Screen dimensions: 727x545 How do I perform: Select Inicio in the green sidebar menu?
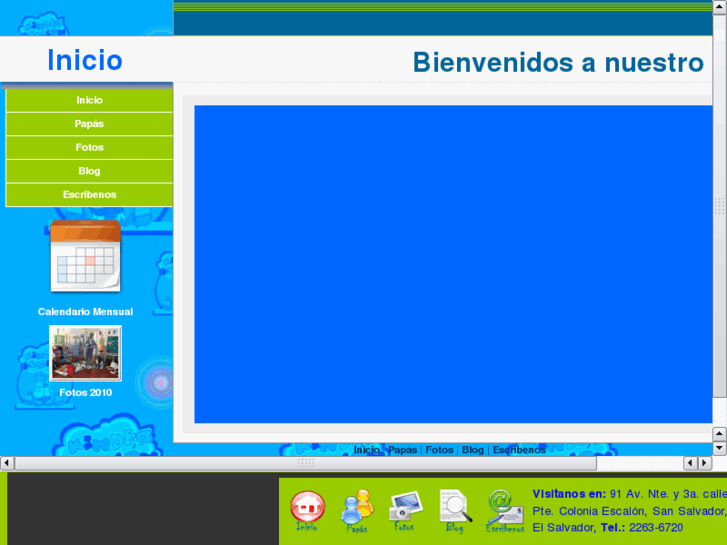tap(89, 100)
